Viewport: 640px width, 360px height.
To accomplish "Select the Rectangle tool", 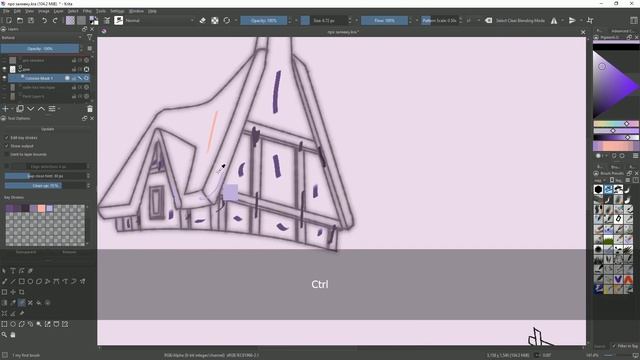I will (22, 281).
